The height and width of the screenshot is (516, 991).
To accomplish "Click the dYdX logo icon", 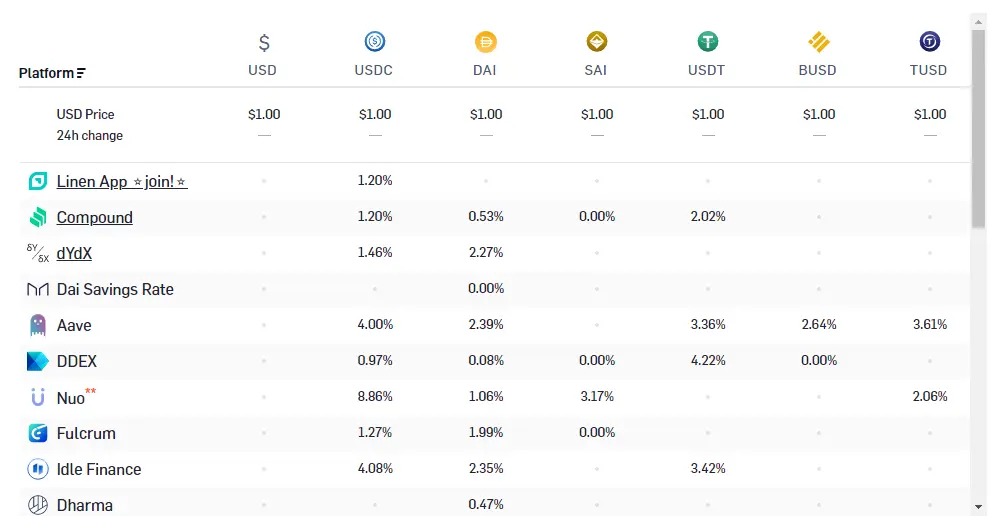I will click(38, 253).
